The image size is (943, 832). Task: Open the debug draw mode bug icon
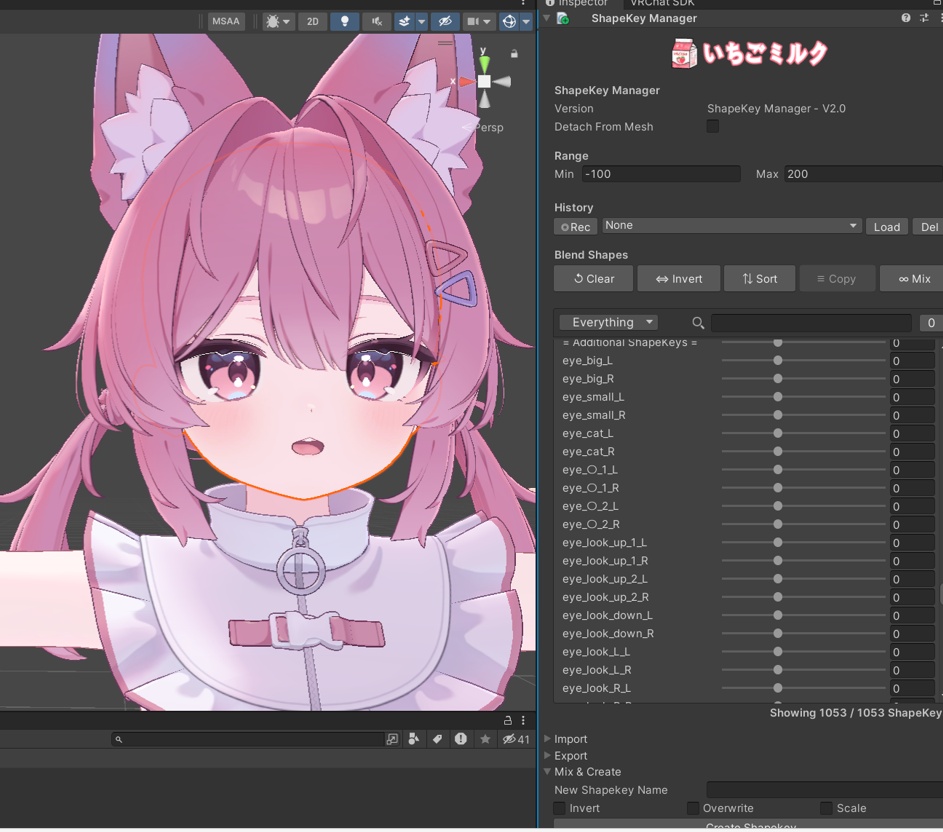pyautogui.click(x=272, y=22)
